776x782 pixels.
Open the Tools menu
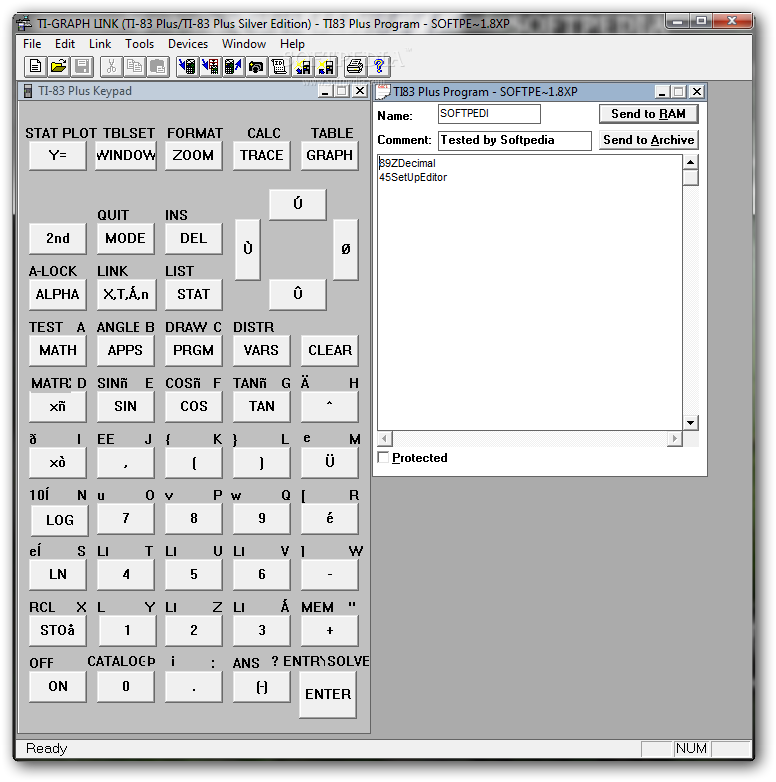[140, 44]
